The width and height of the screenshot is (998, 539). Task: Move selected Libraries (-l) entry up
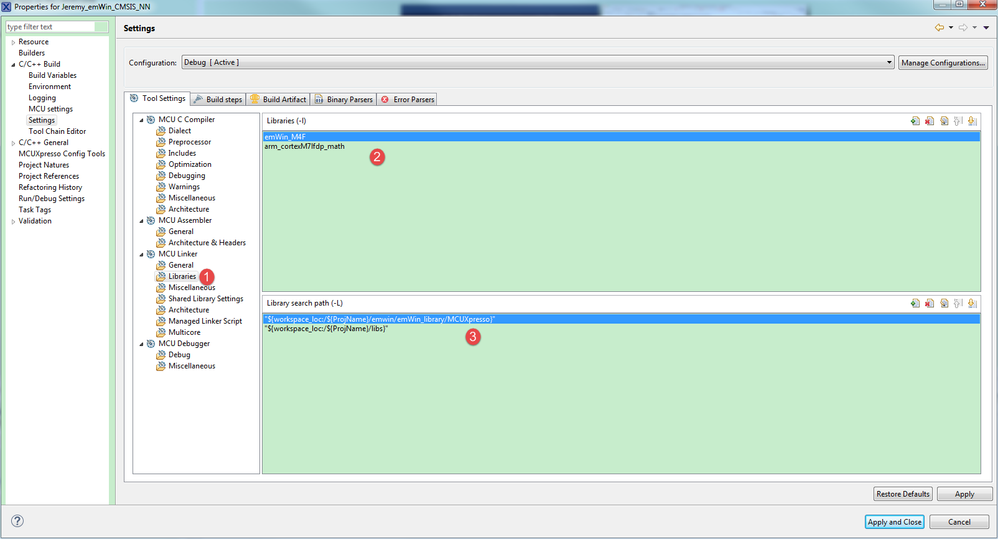click(x=959, y=121)
